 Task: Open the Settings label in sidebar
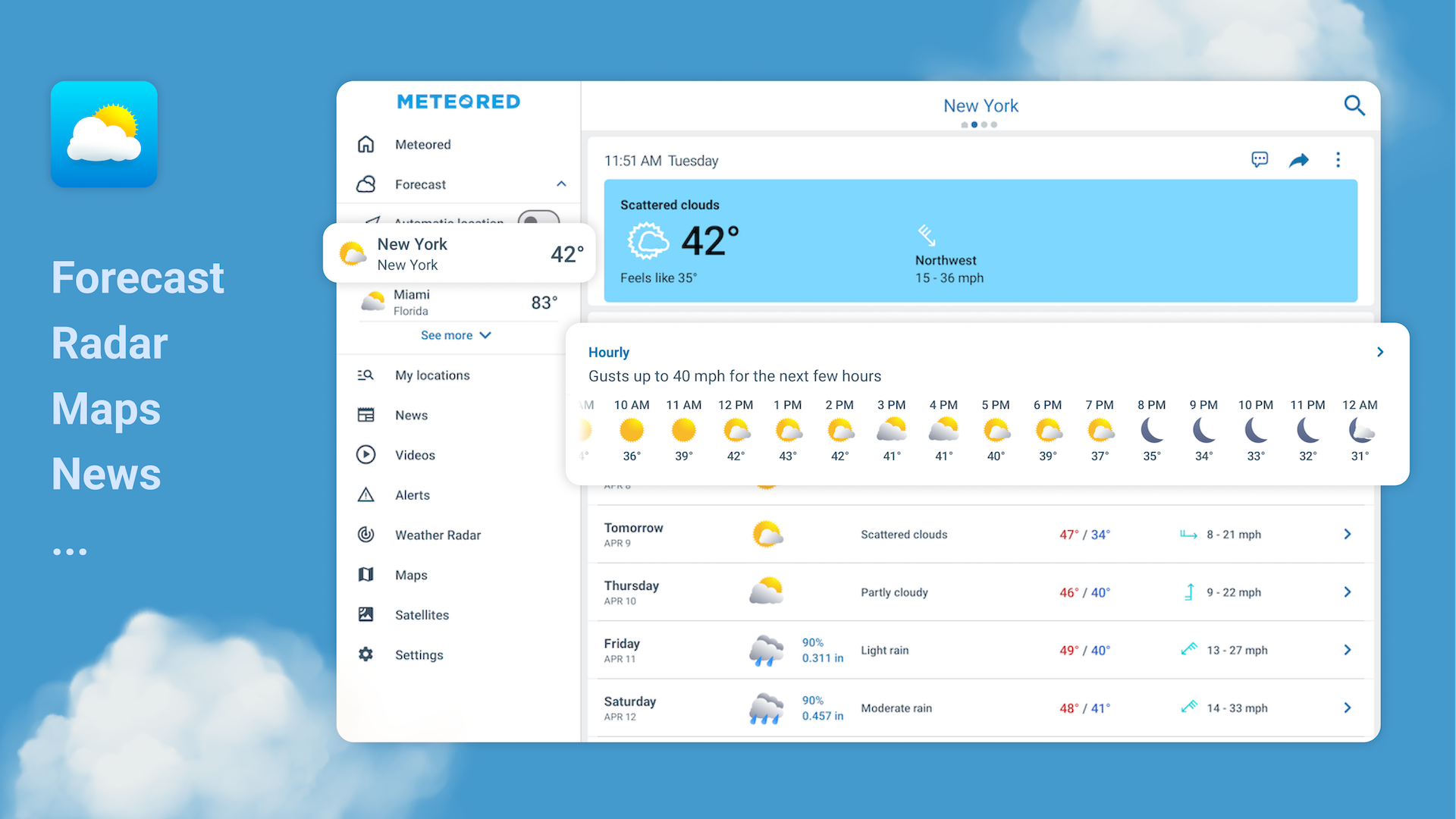tap(419, 654)
